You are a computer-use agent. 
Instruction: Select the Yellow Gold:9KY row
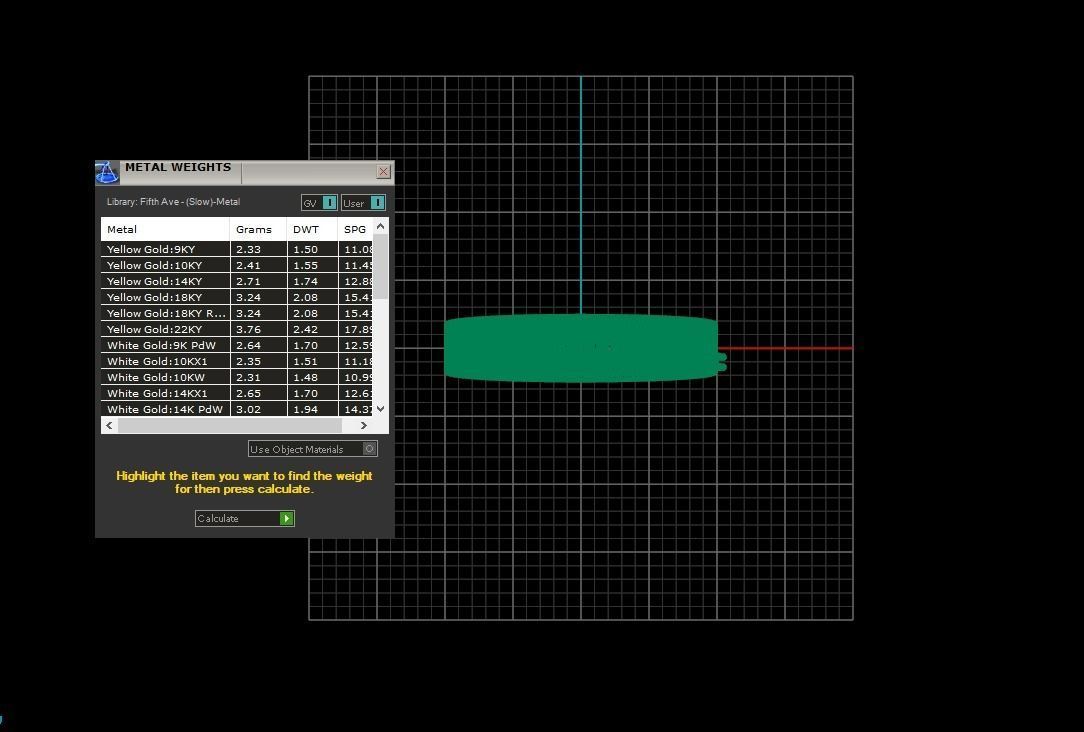[236, 250]
